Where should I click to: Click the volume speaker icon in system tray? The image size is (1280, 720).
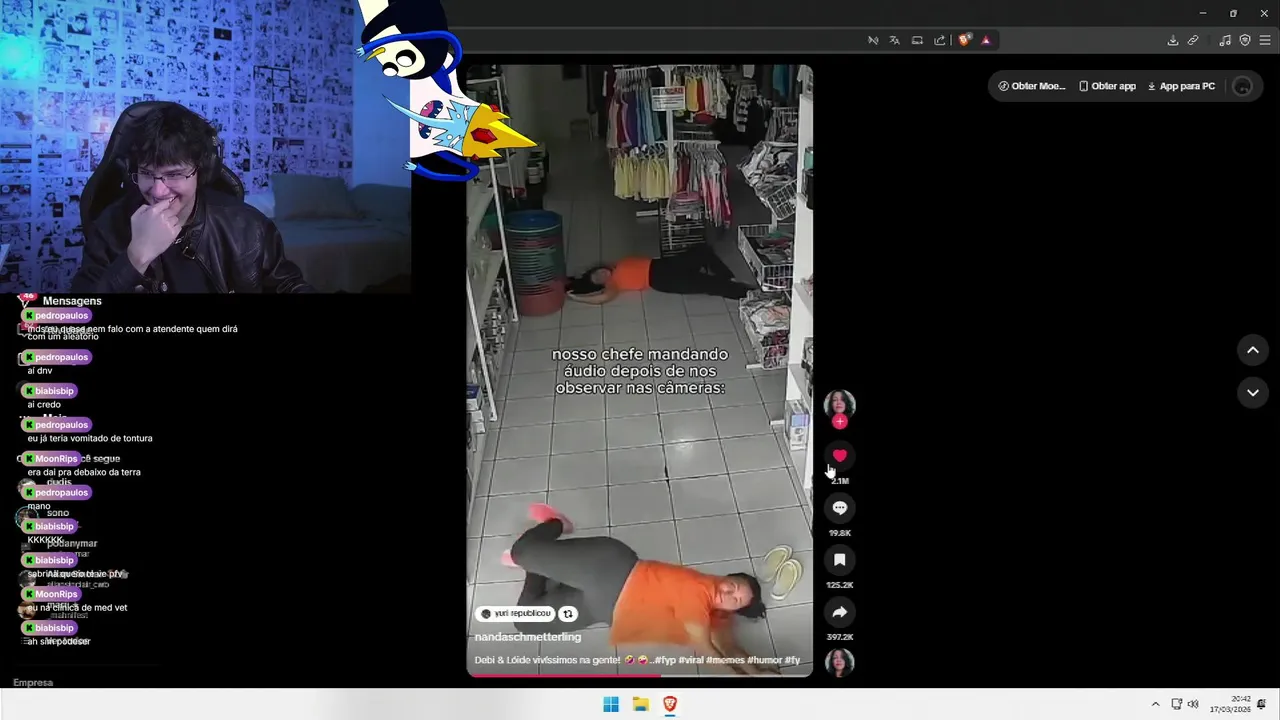click(1193, 704)
